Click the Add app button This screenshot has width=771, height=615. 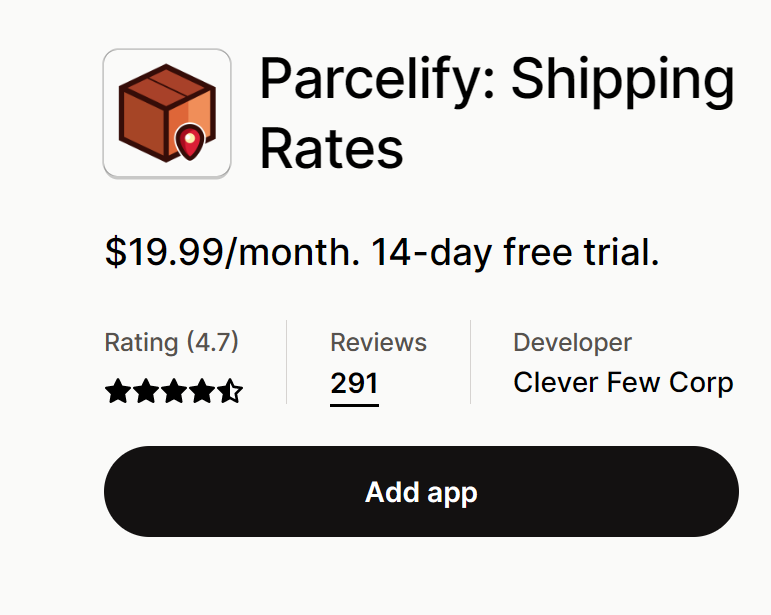421,492
